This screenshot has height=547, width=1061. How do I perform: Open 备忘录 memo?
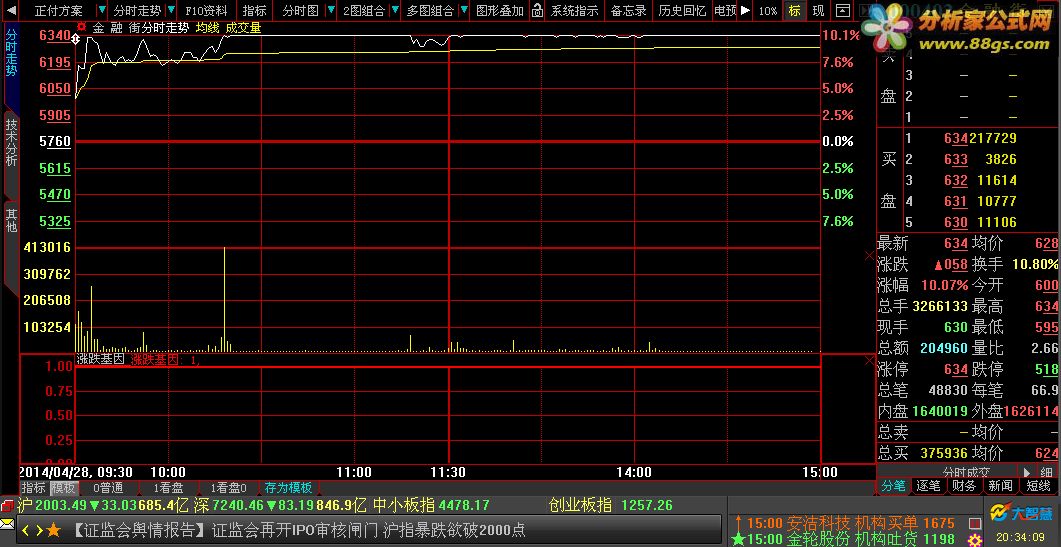click(628, 10)
